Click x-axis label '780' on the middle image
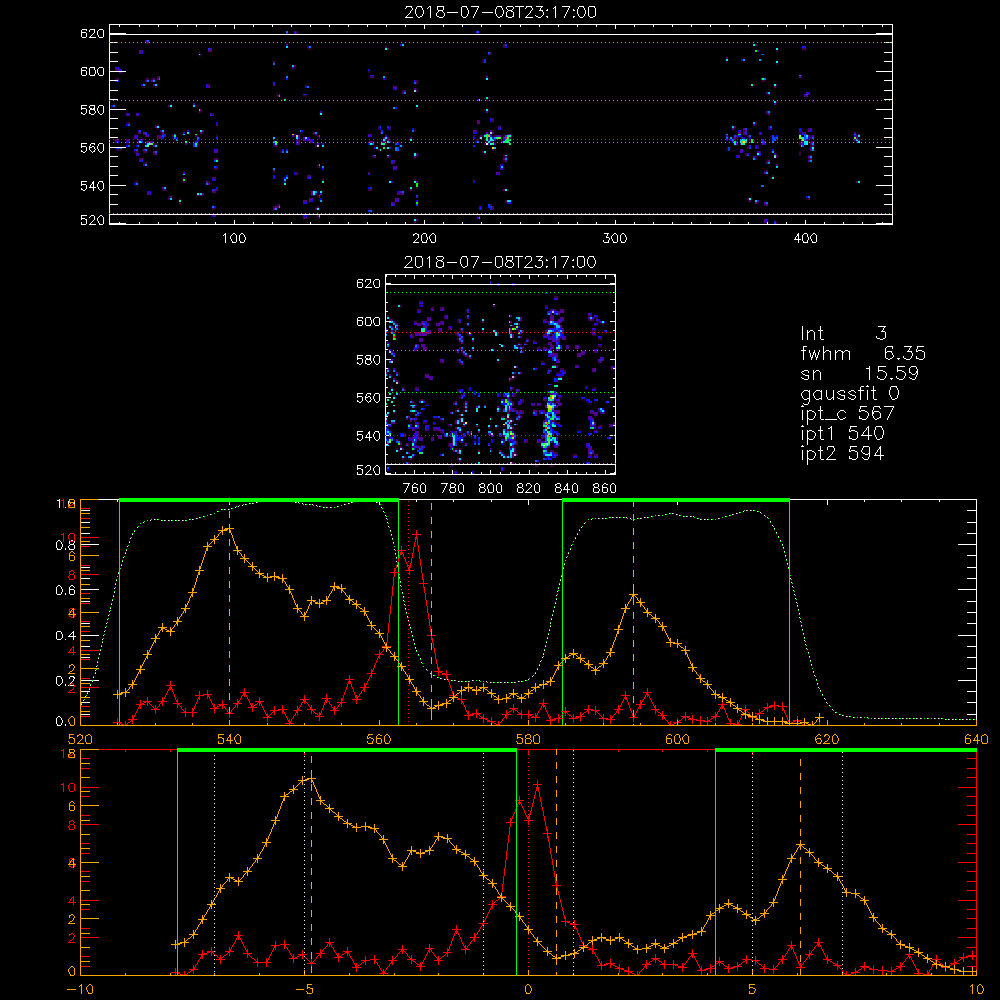Image resolution: width=1000 pixels, height=1000 pixels. (x=453, y=489)
